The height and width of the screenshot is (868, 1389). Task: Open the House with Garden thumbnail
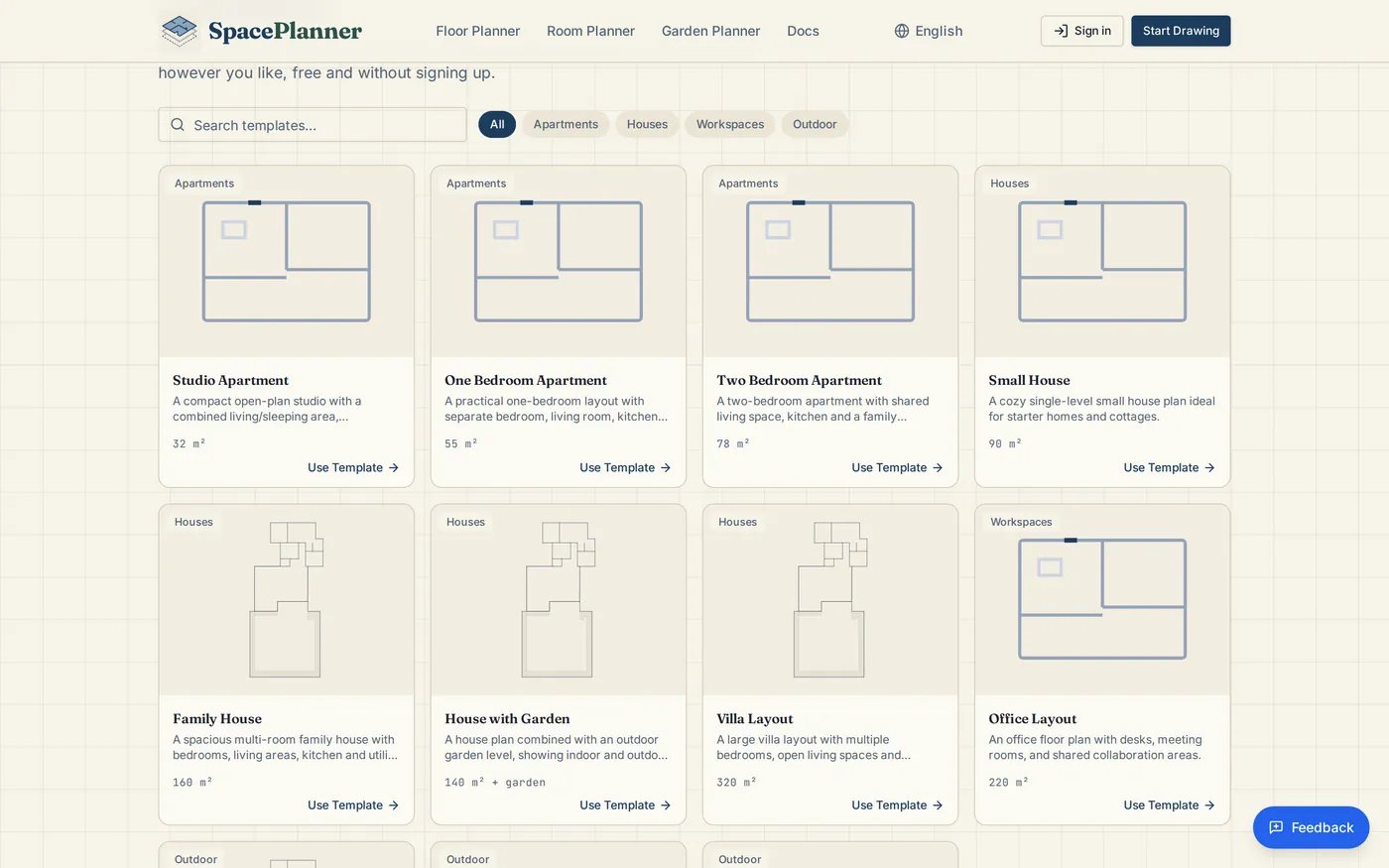tap(559, 600)
